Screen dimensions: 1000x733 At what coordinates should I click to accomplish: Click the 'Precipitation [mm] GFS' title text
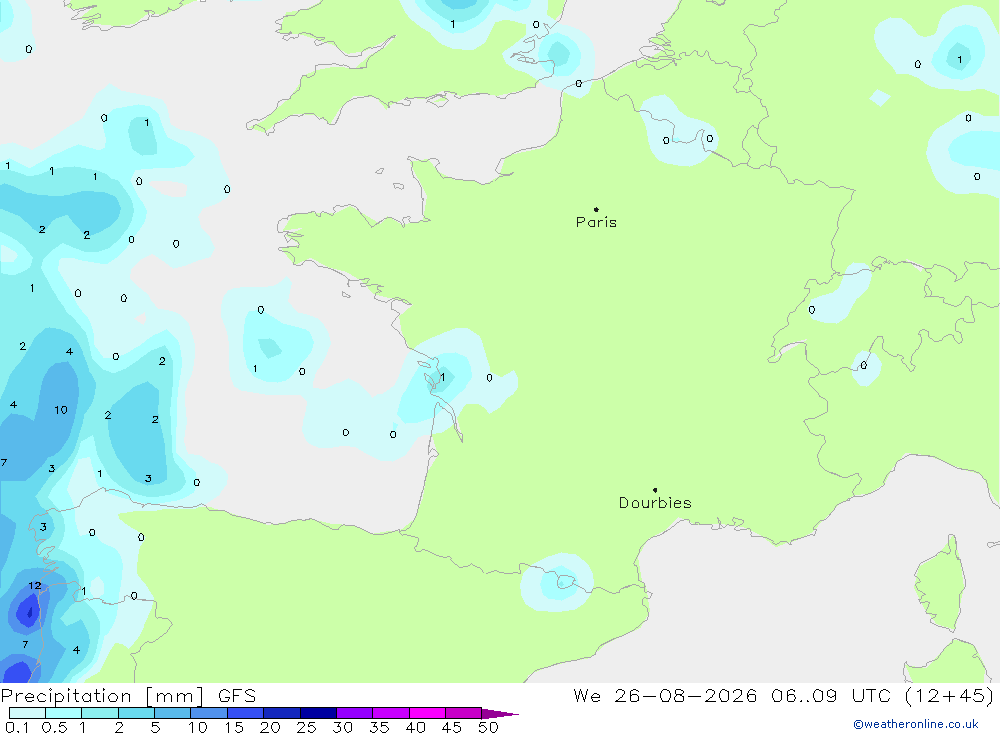(128, 695)
